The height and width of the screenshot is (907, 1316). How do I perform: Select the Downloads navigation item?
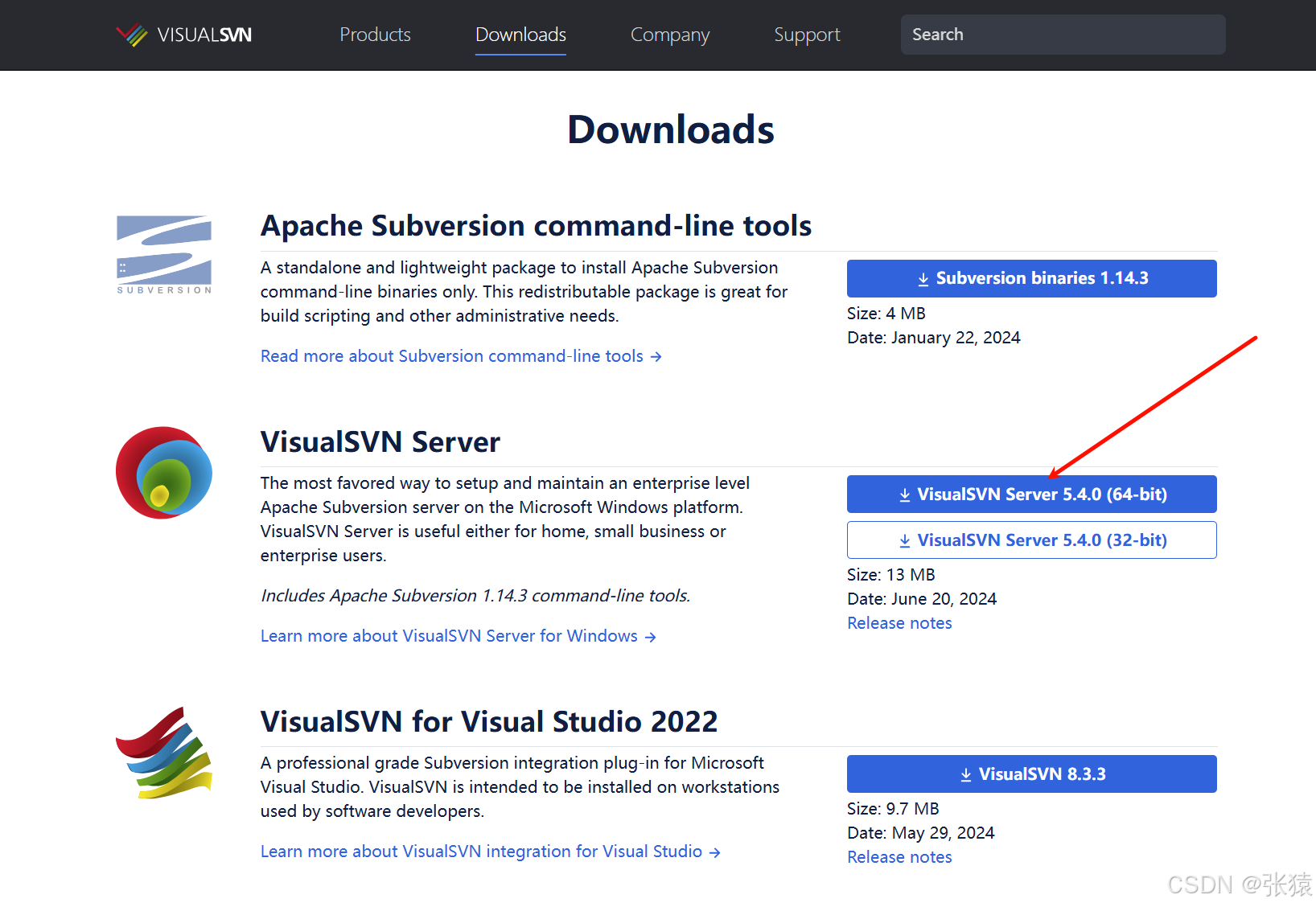520,35
